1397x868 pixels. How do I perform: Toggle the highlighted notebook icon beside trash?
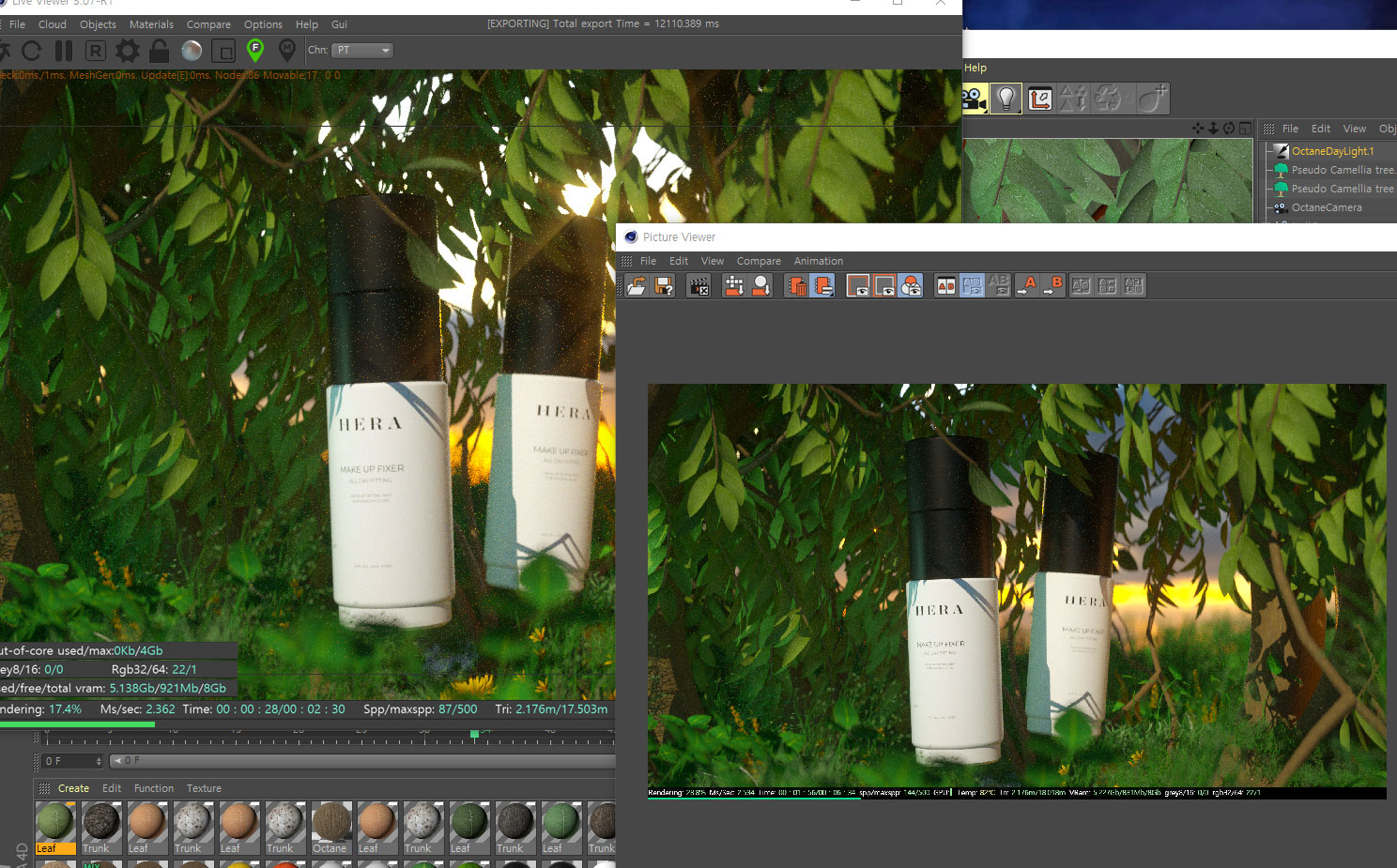click(822, 285)
